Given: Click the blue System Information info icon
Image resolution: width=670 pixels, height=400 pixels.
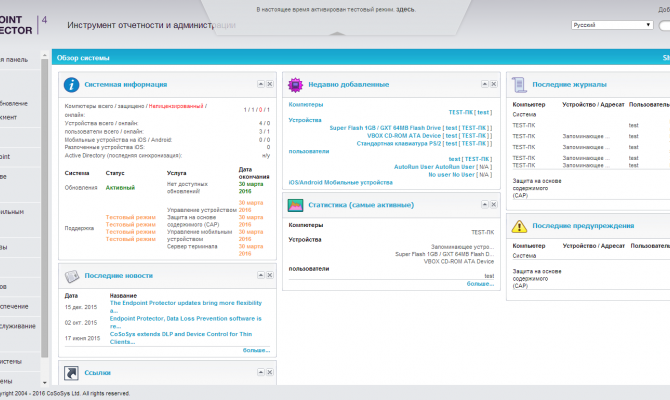Looking at the screenshot, I should 71,85.
